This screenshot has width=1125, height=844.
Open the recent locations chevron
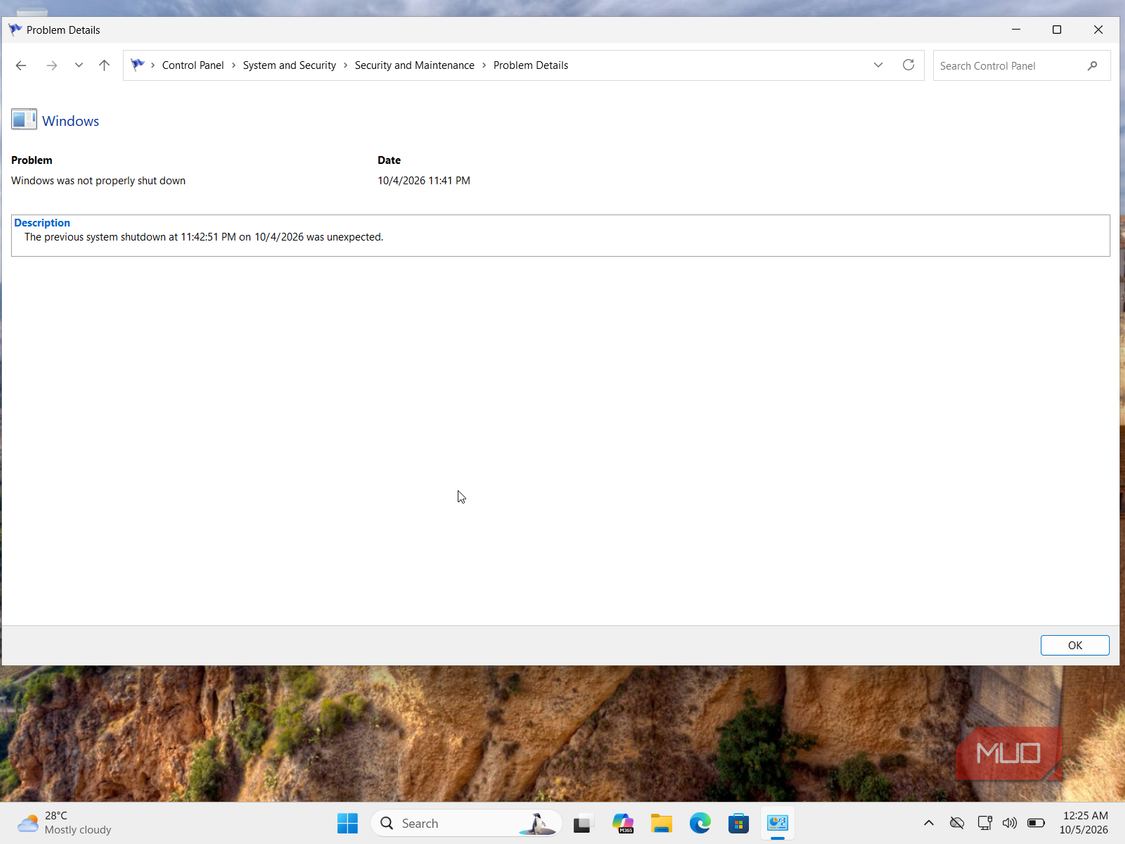tap(79, 65)
